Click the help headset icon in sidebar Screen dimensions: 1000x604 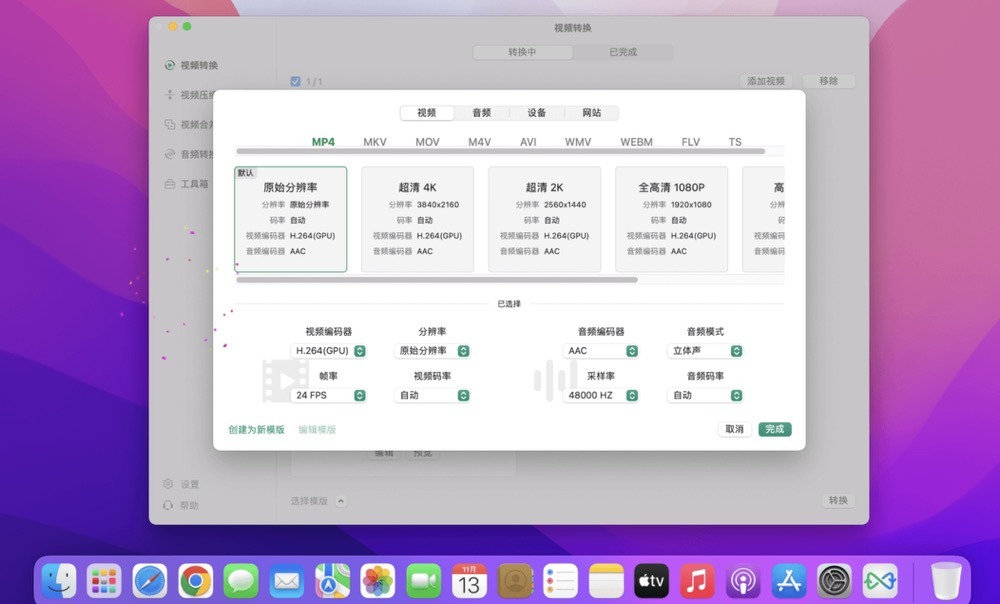pos(168,505)
